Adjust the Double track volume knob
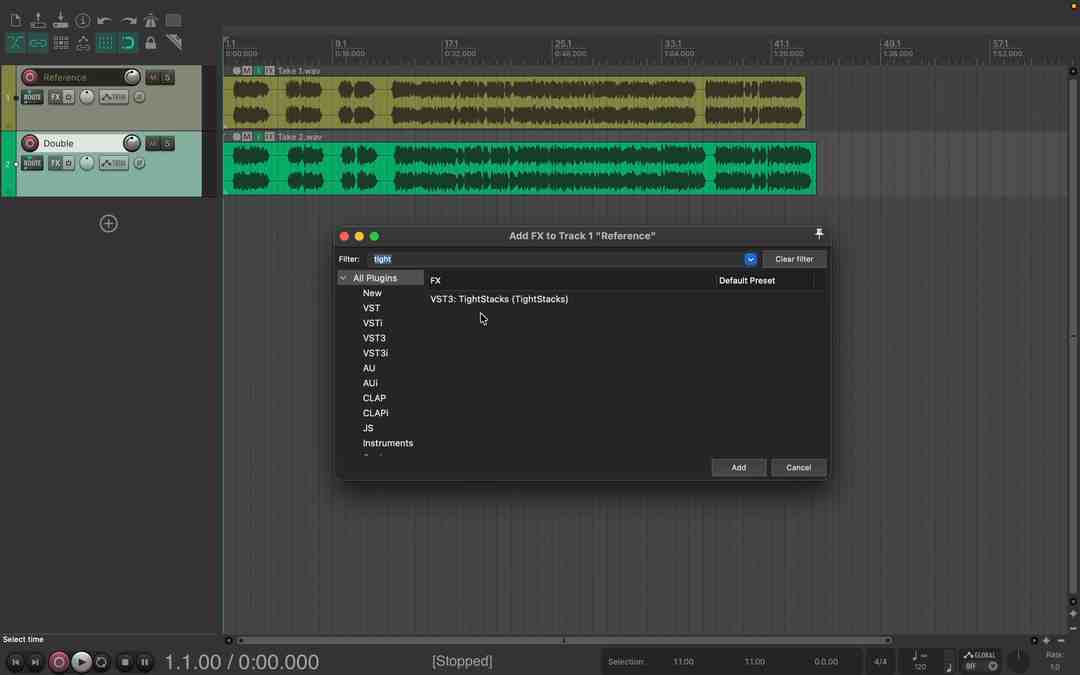 [x=132, y=143]
